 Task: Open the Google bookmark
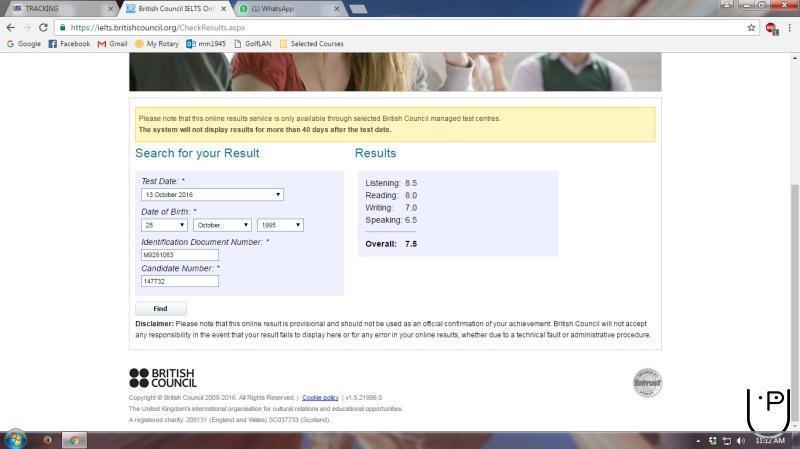[x=23, y=44]
